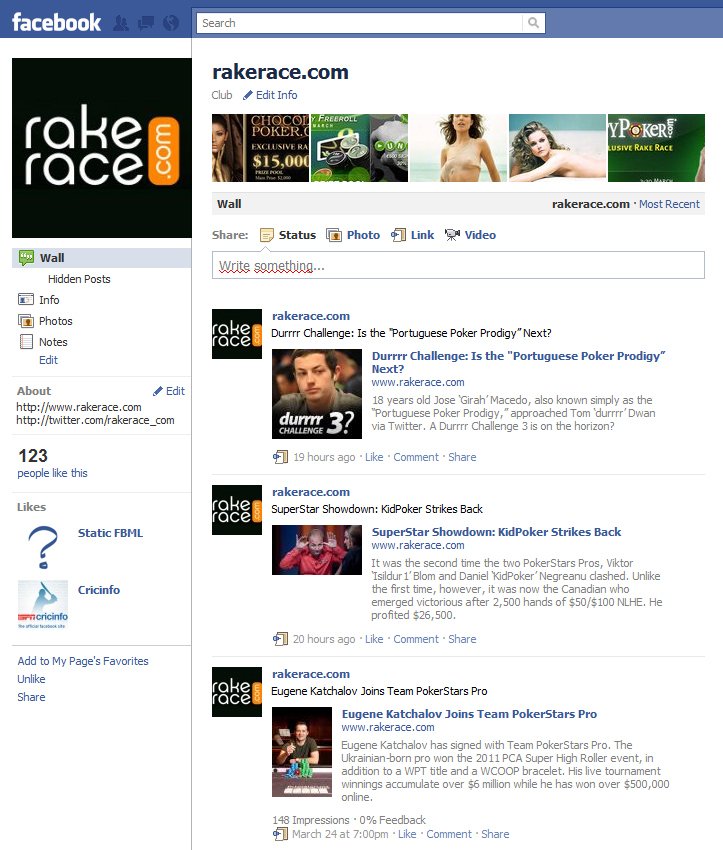Click the durrrr challenge 3 article image
723x850 pixels.
pos(317,394)
